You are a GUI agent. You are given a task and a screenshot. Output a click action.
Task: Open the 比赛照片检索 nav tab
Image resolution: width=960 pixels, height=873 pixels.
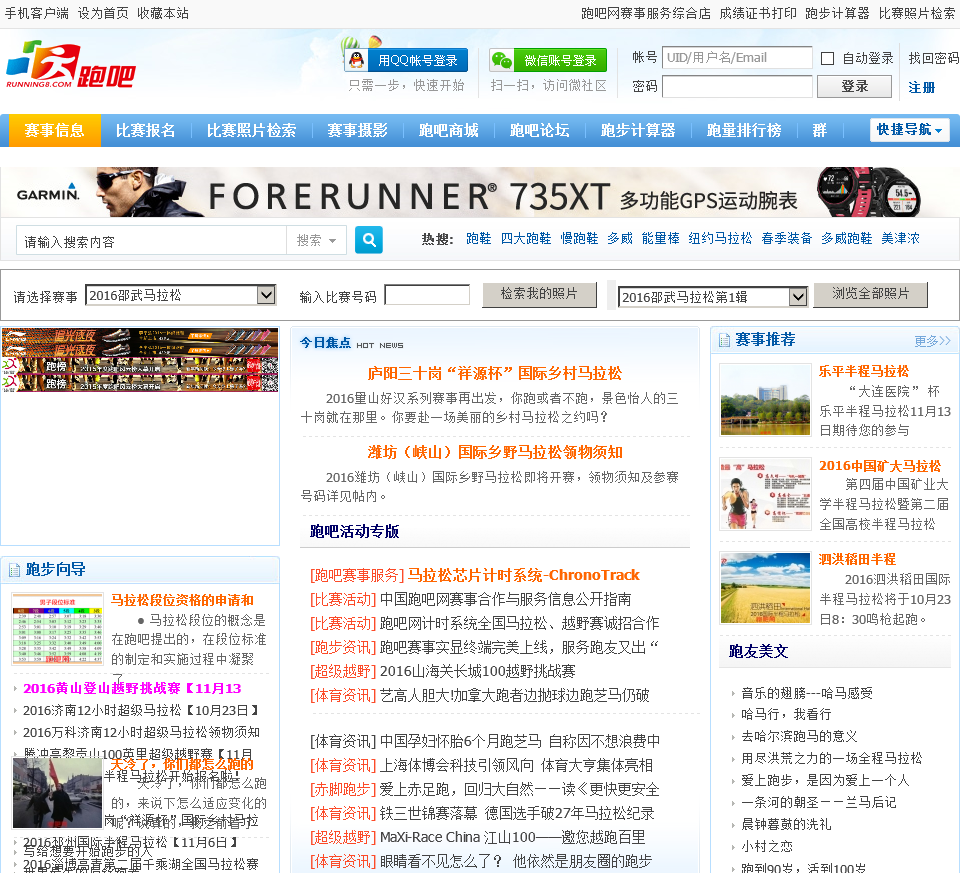252,130
